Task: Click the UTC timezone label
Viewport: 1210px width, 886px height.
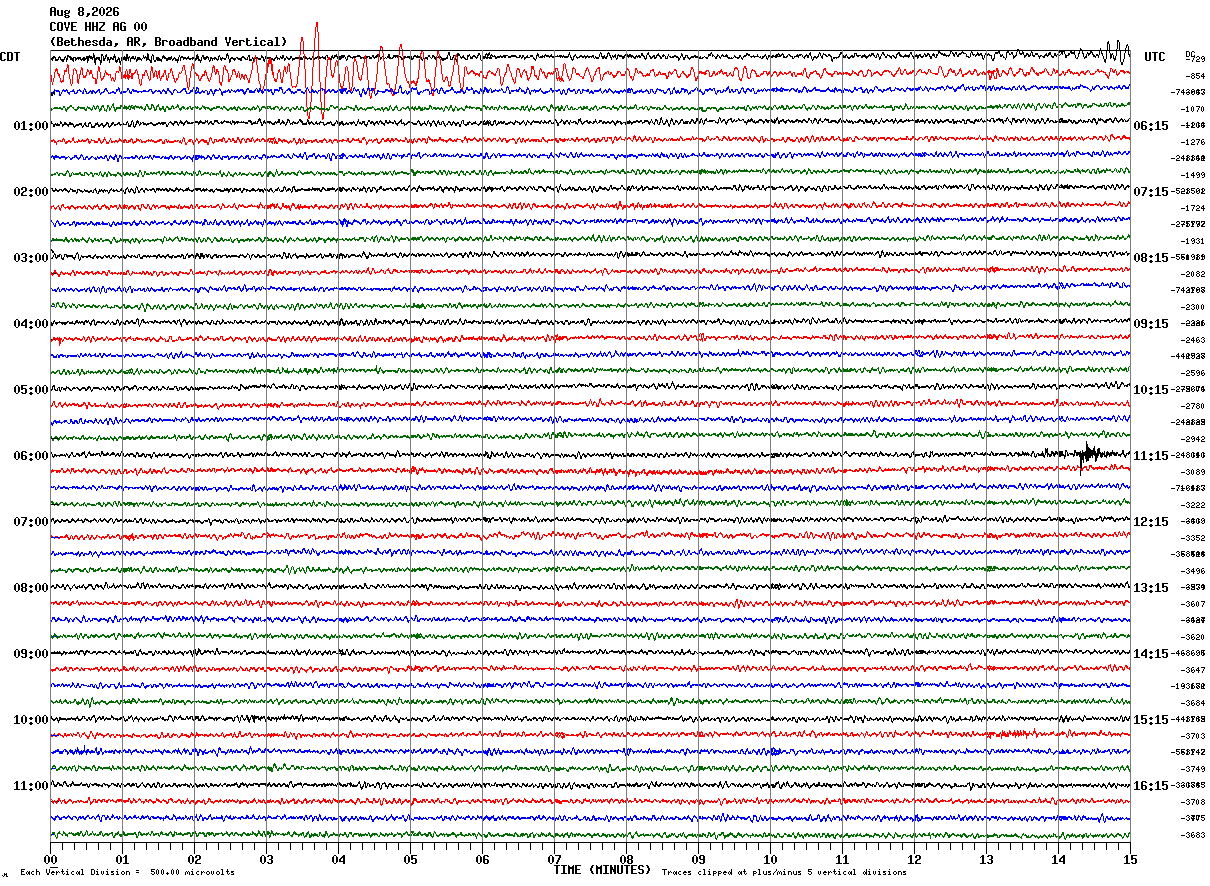Action: click(1155, 57)
